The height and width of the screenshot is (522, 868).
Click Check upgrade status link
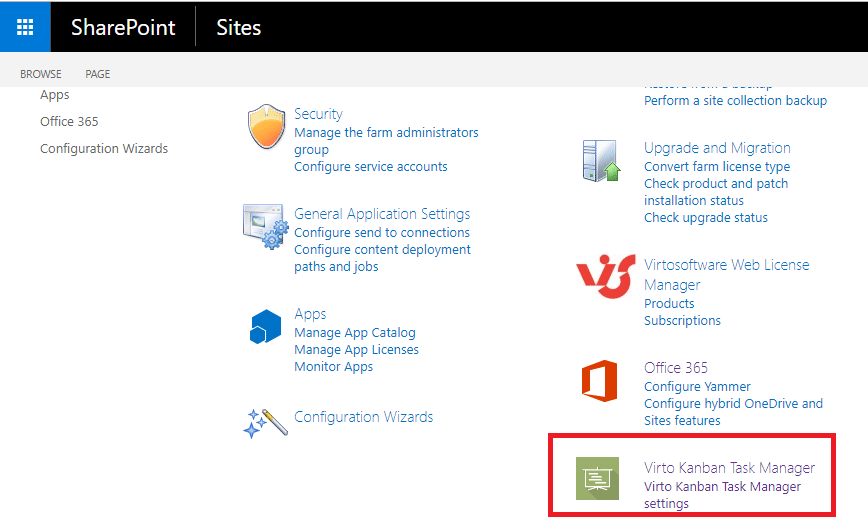tap(706, 218)
